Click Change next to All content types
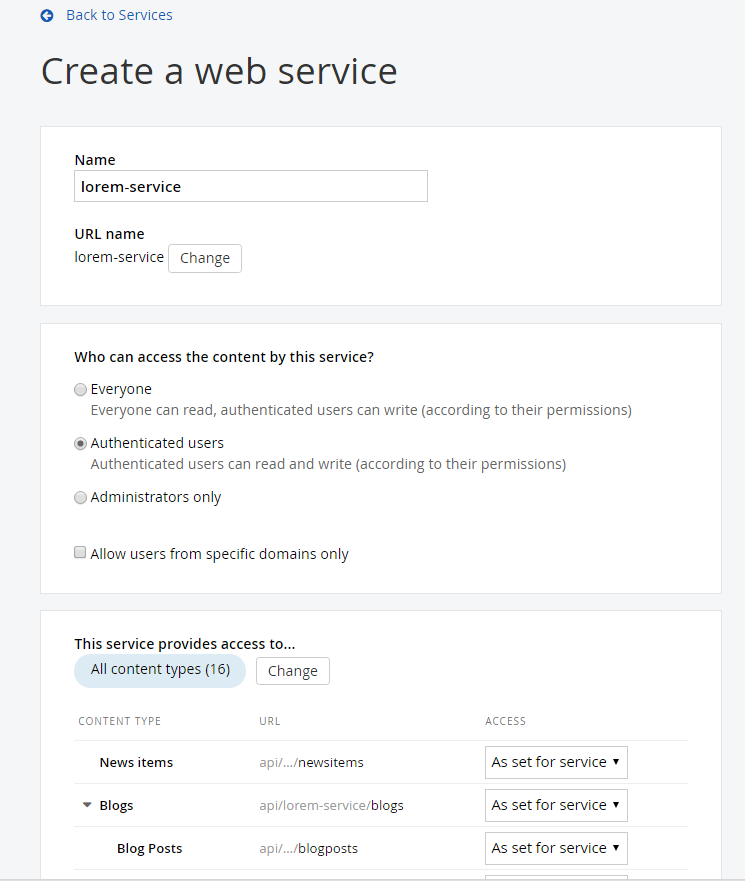The width and height of the screenshot is (745, 881). pos(292,671)
